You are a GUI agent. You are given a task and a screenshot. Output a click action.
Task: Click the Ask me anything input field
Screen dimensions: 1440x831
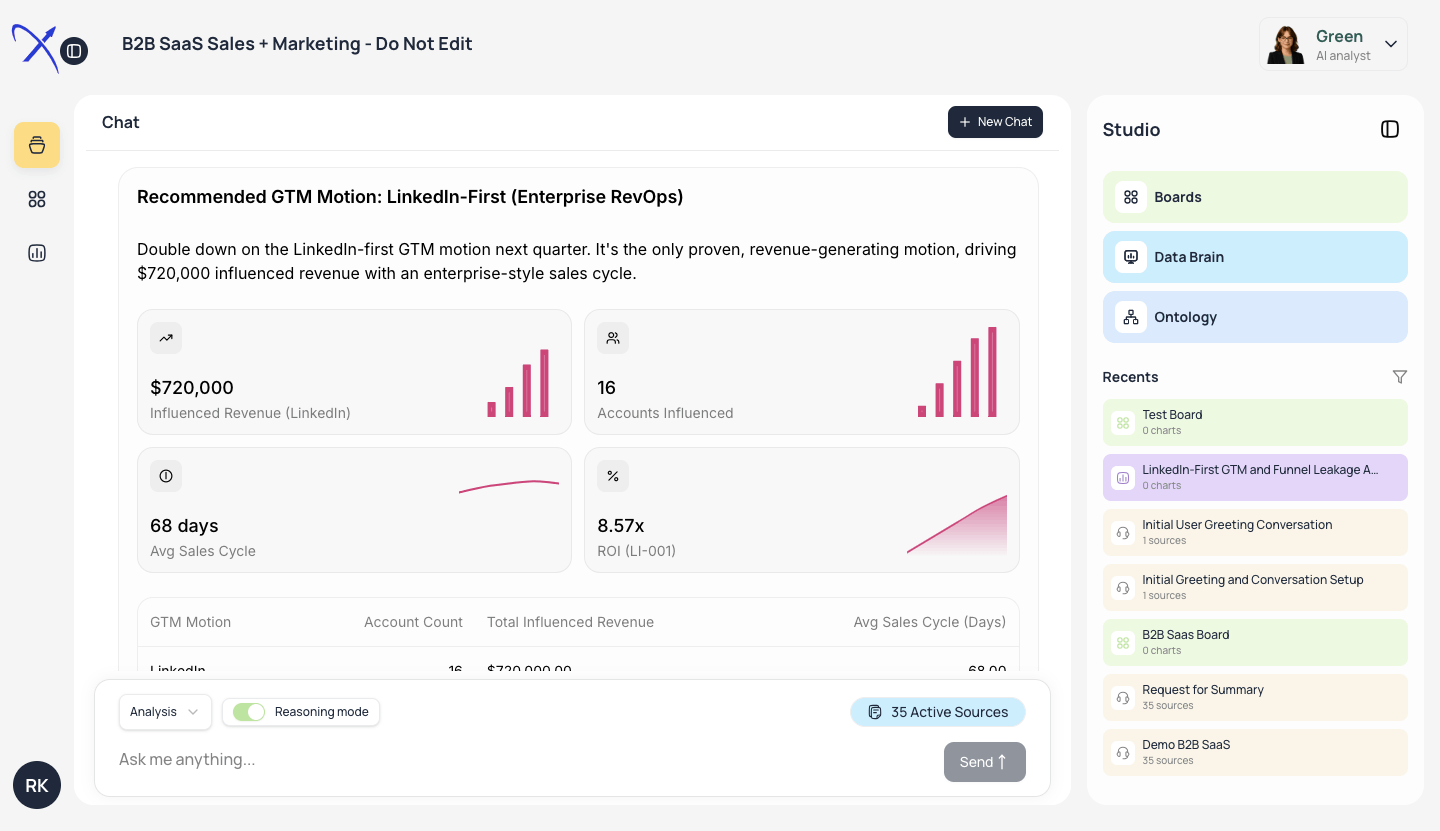(x=400, y=760)
